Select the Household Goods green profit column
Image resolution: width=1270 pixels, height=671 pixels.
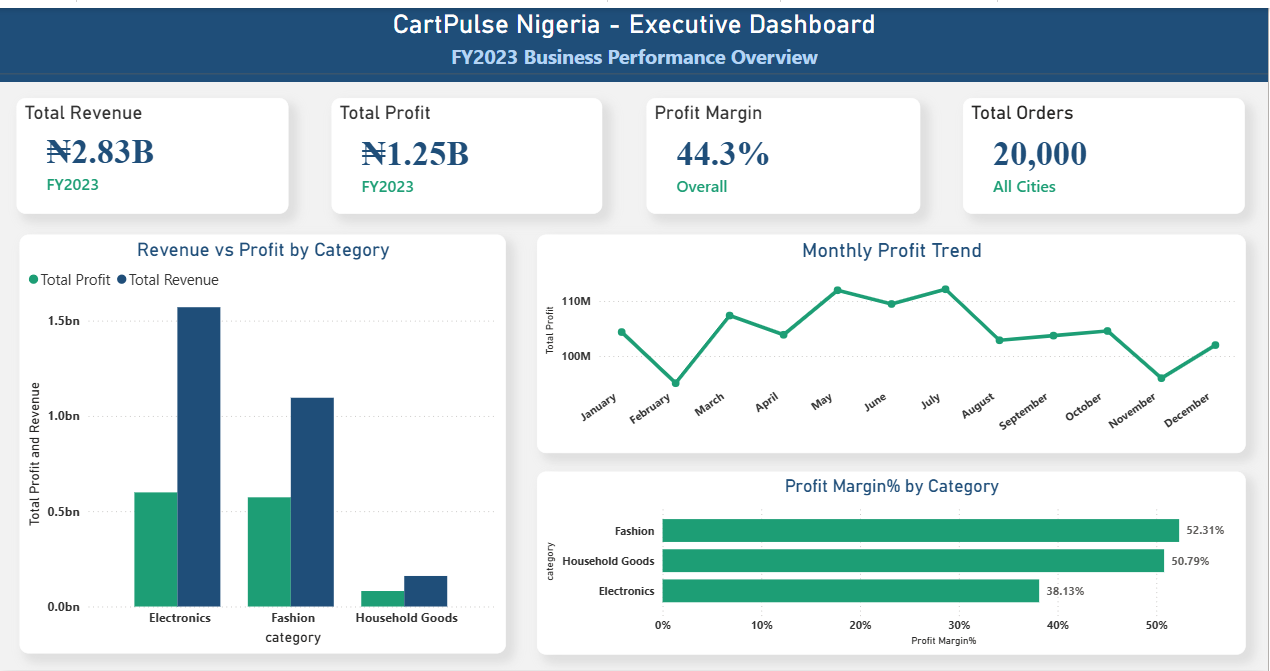(x=382, y=599)
